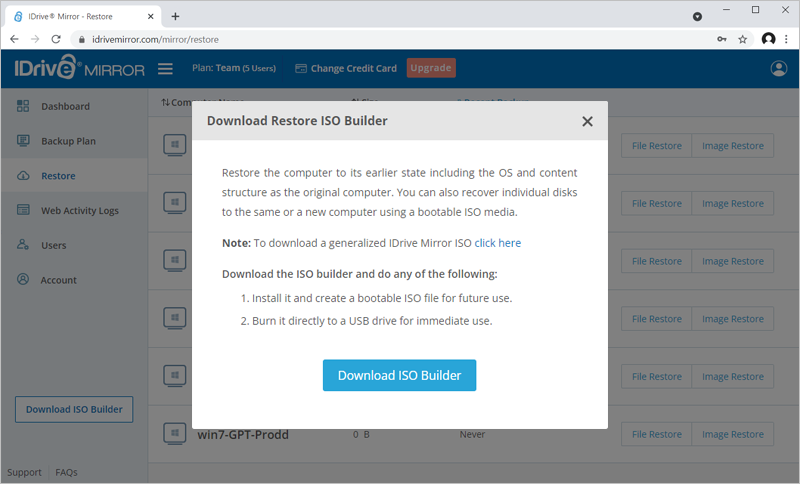Bookmark this page with the star icon

[742, 39]
